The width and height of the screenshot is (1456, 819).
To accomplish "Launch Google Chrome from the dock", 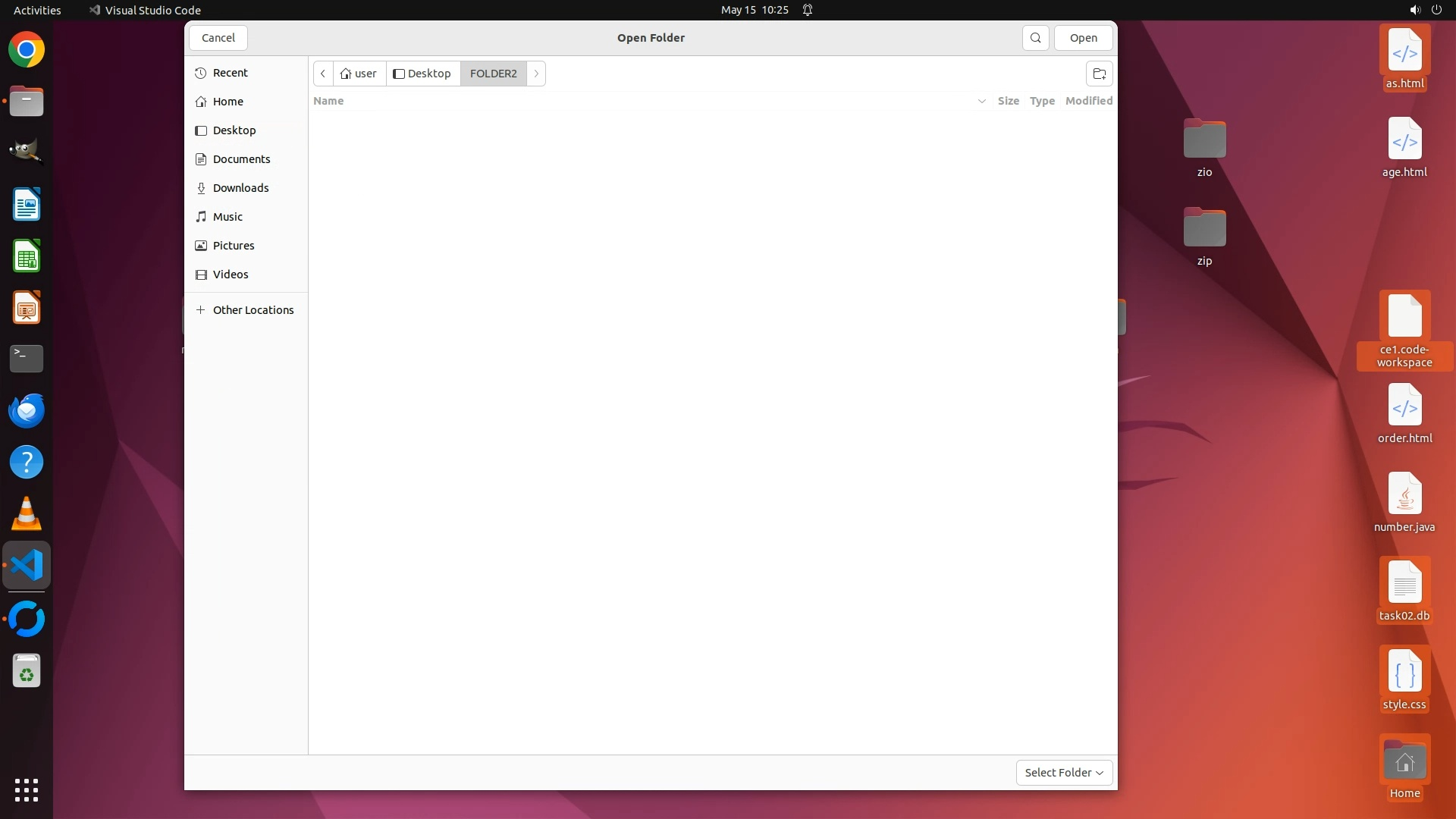I will pyautogui.click(x=27, y=50).
